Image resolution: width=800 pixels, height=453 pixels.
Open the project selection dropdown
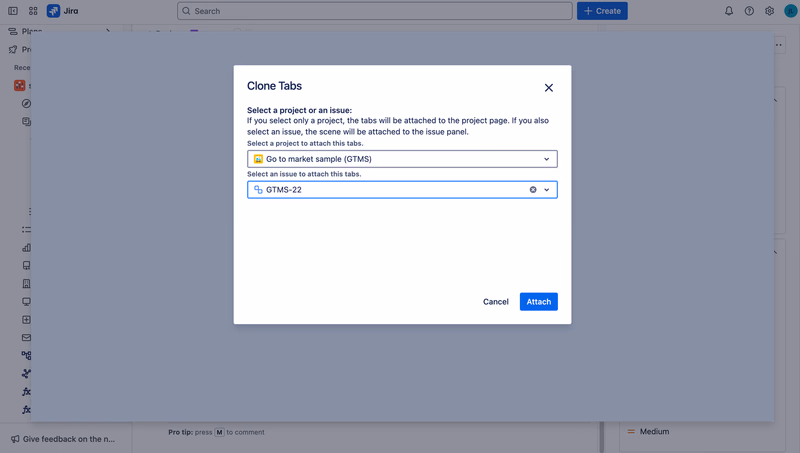(402, 159)
